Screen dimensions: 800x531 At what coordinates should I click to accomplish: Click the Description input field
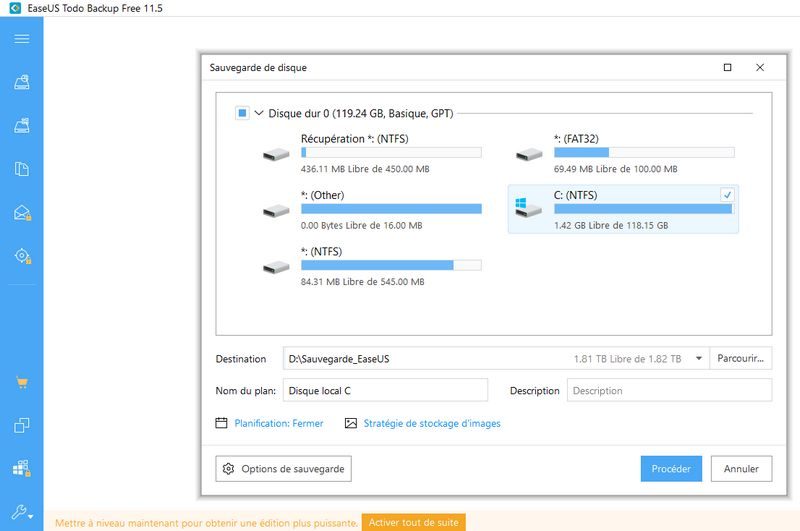point(669,391)
